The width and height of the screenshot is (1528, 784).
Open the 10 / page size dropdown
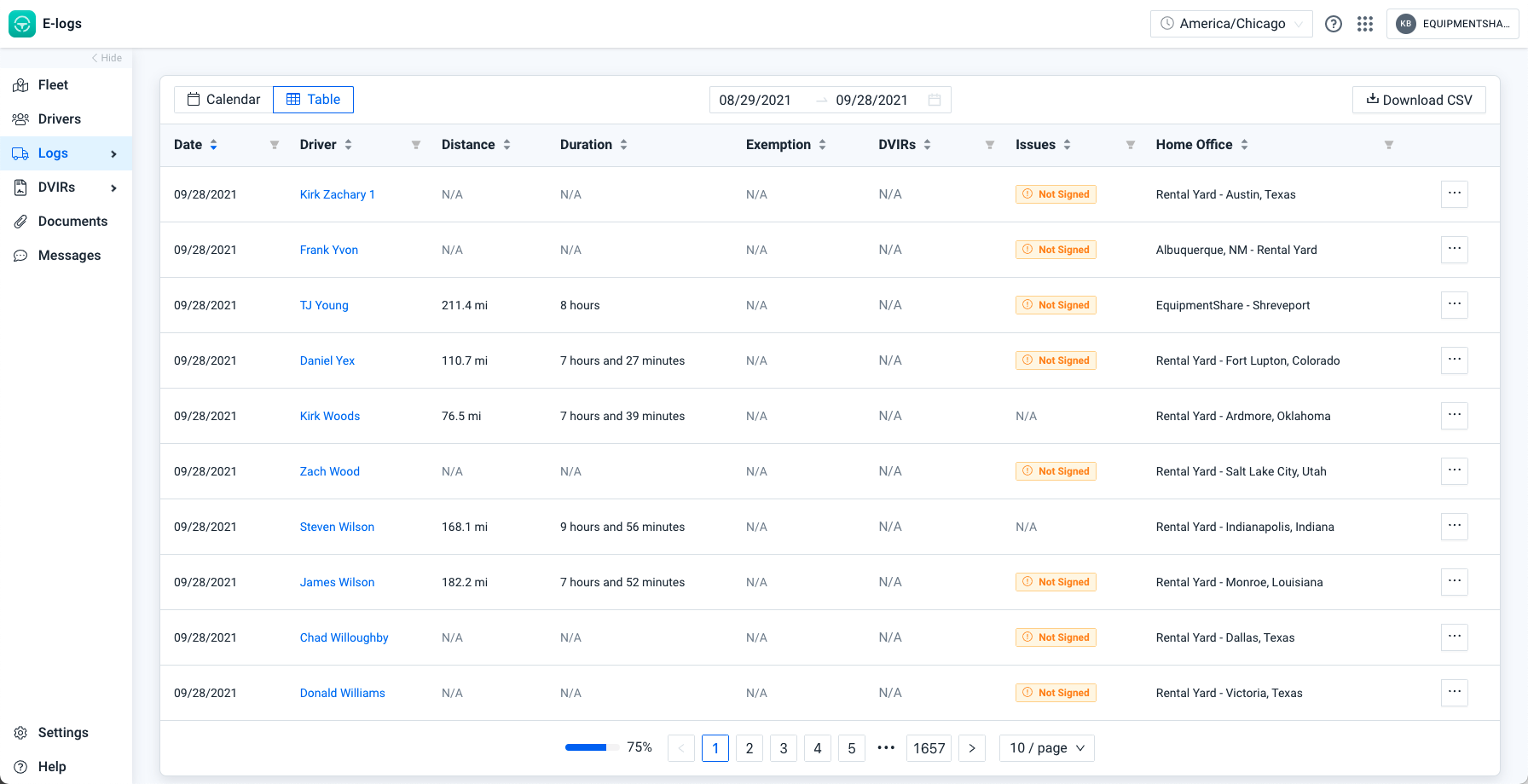pyautogui.click(x=1047, y=748)
